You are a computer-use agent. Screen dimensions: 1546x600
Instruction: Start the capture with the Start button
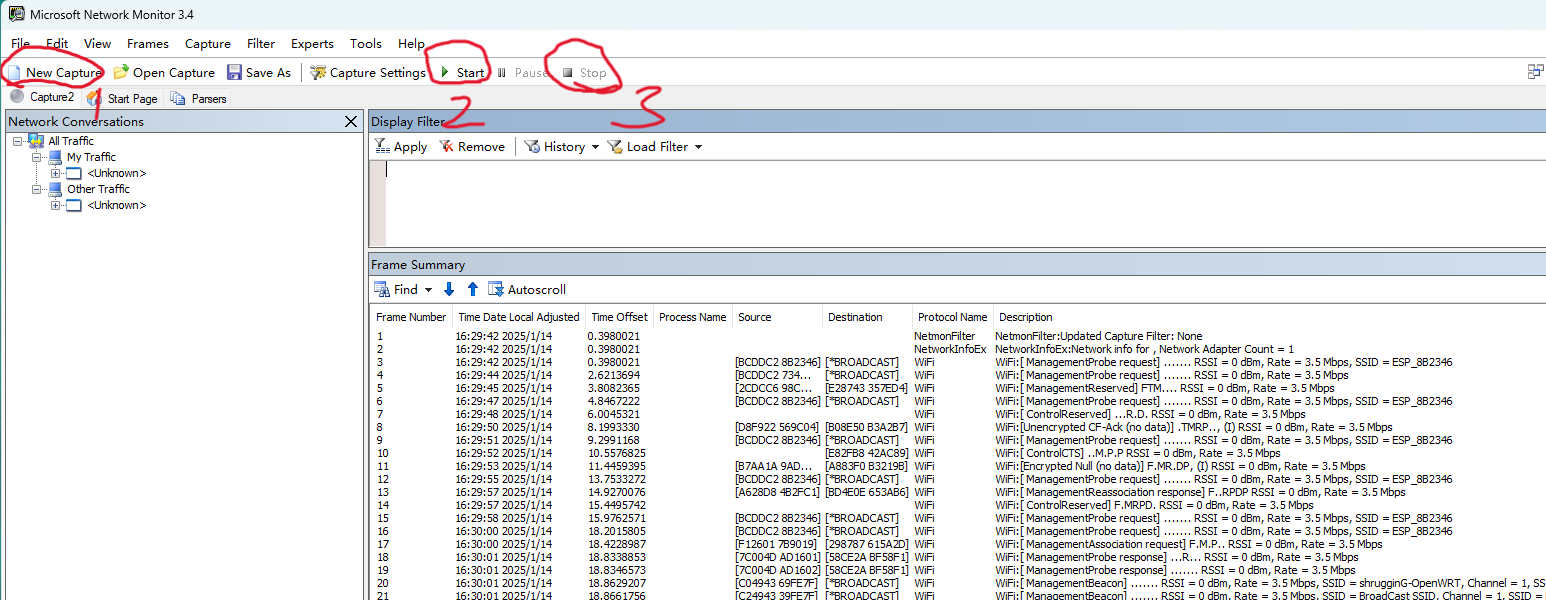462,72
